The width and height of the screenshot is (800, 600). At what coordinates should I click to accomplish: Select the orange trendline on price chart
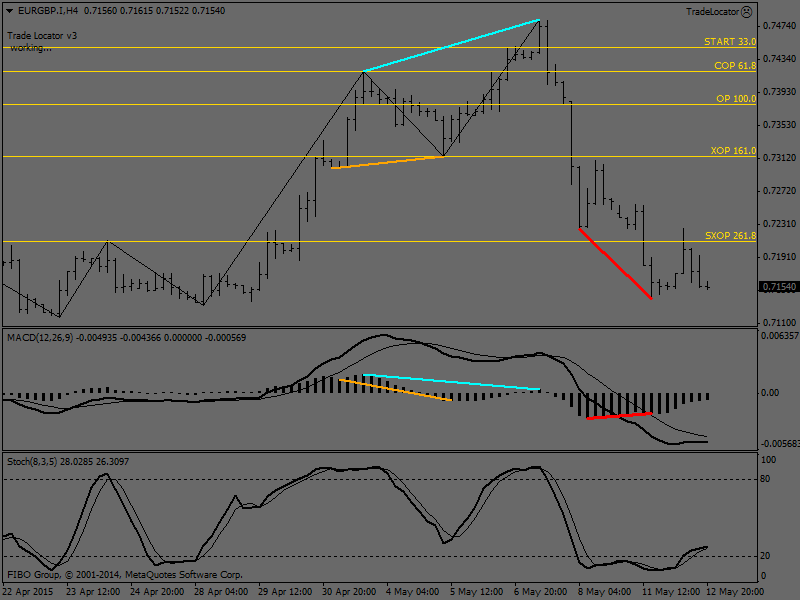pos(386,162)
